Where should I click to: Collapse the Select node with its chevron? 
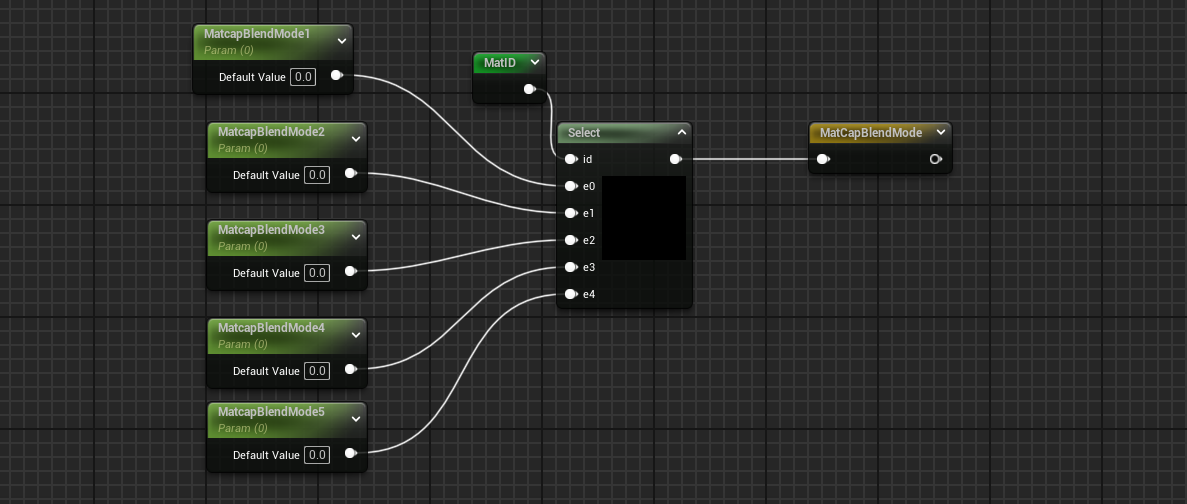681,132
